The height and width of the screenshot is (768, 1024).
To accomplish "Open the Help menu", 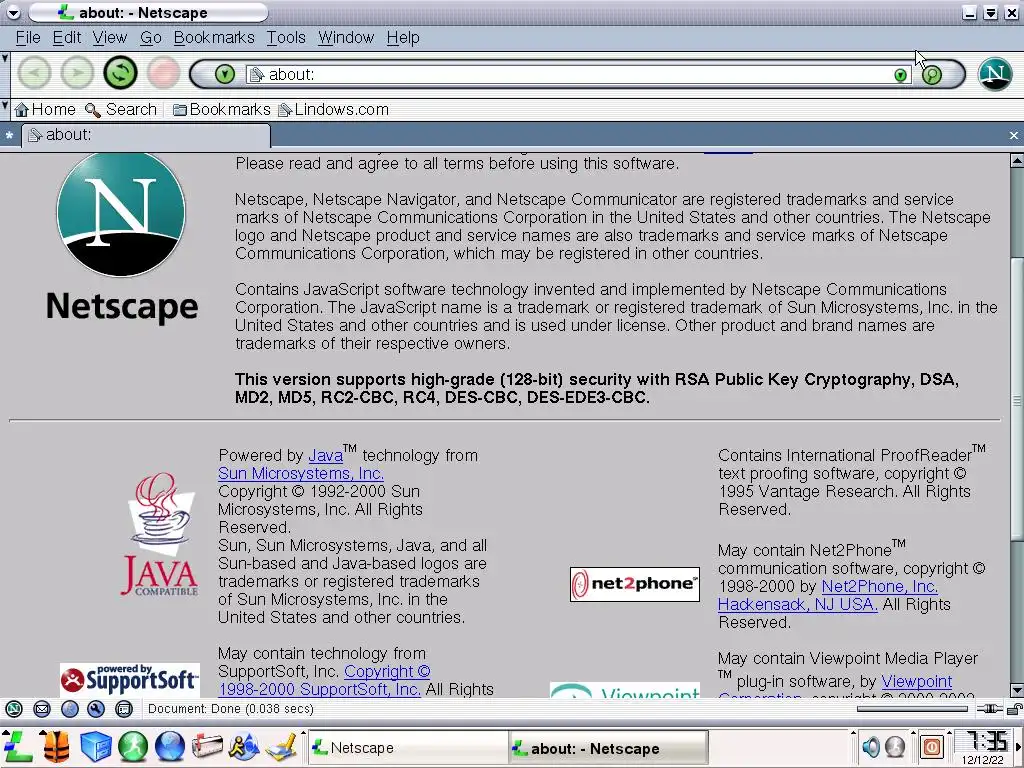I will 402,38.
